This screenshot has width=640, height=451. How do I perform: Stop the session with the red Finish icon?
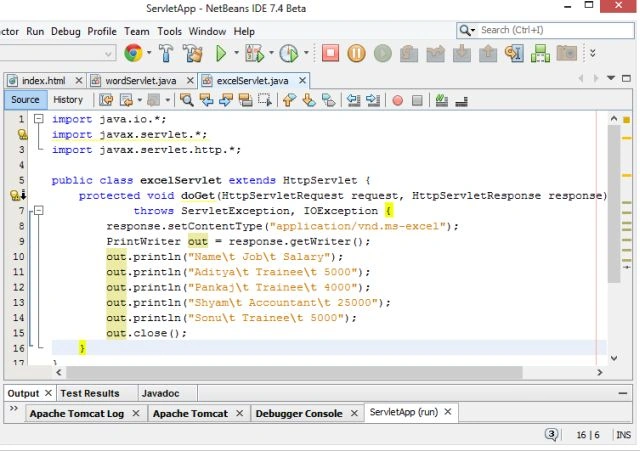click(330, 53)
